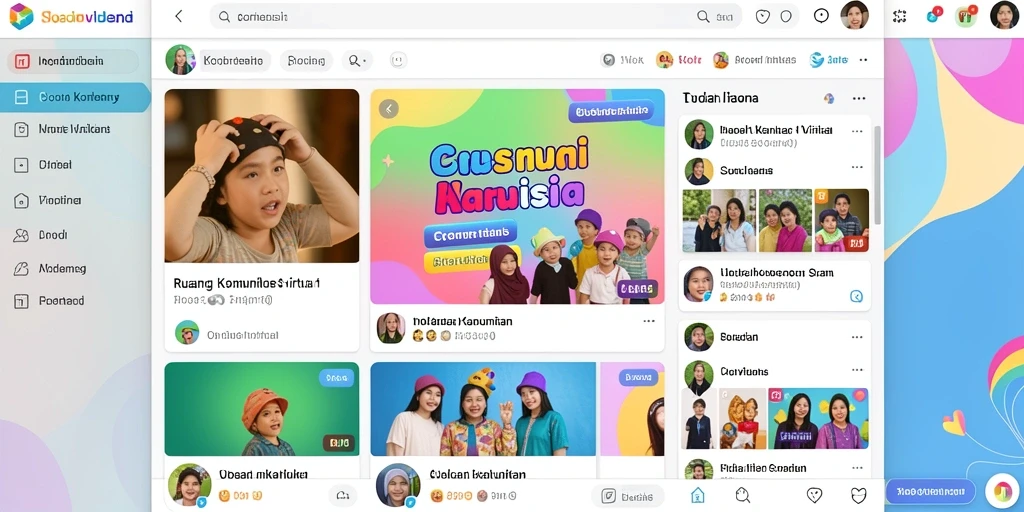This screenshot has width=1024, height=512.
Task: Click the back chevron on colorful banner
Action: coord(389,108)
